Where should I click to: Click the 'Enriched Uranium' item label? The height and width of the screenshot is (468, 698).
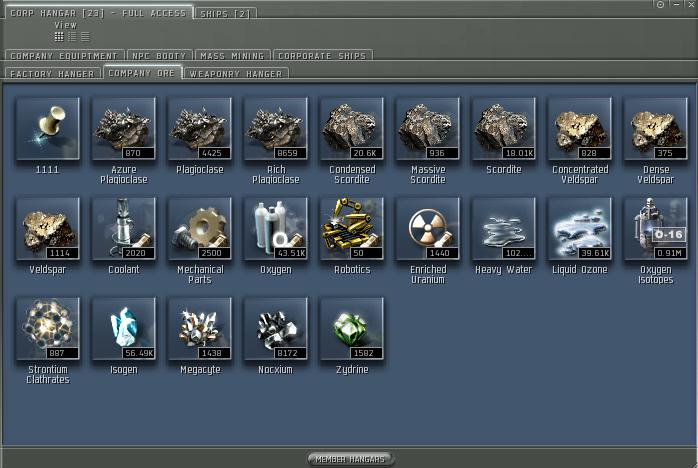point(428,275)
